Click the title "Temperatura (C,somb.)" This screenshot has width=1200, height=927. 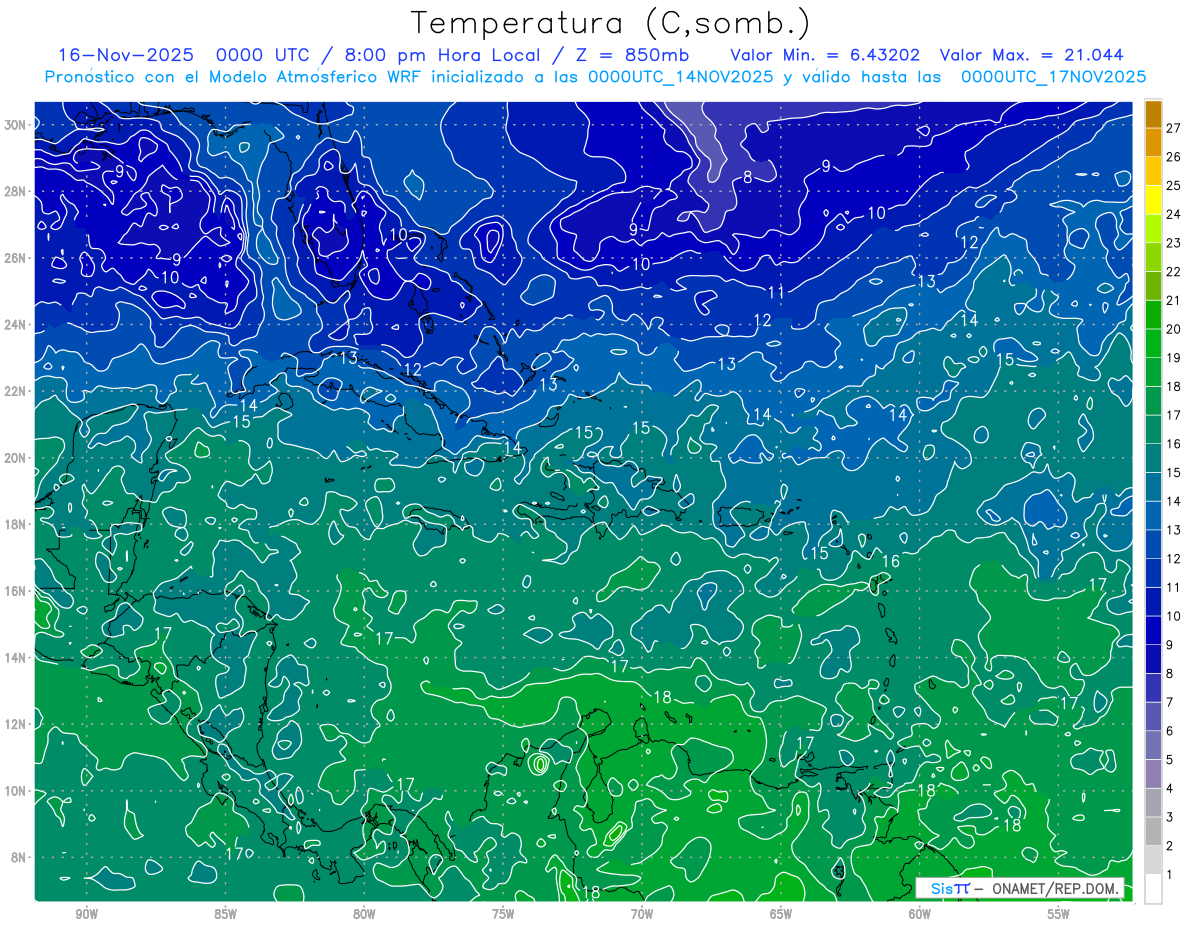click(x=611, y=23)
